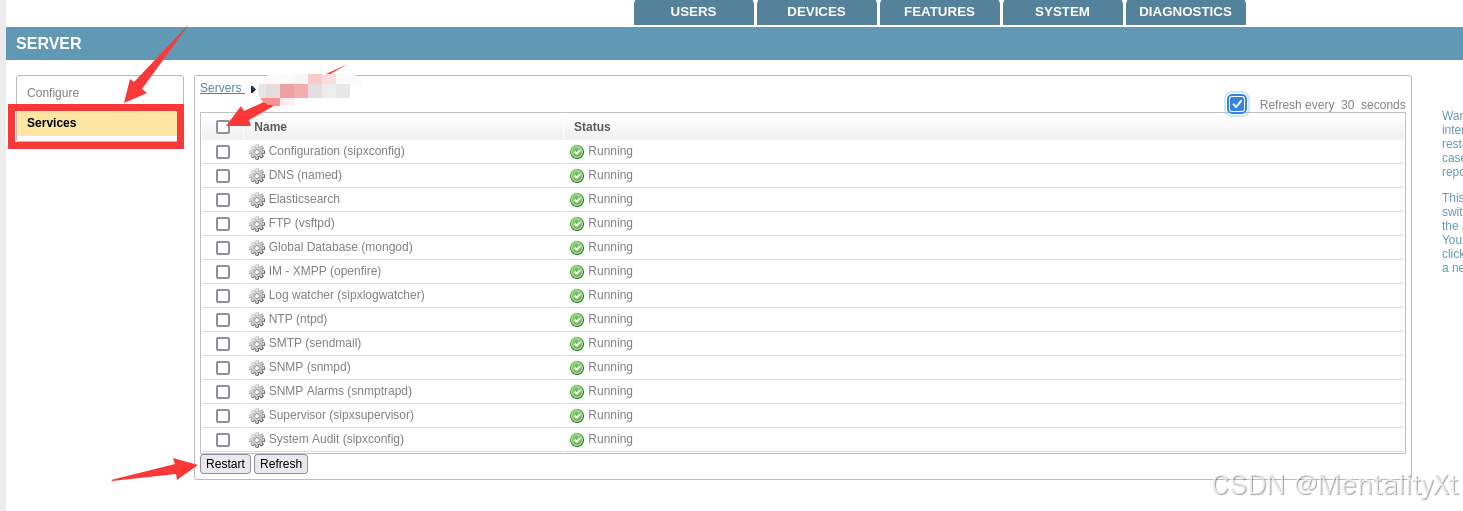Select the SNMP (snmpd) checkbox
The height and width of the screenshot is (511, 1463).
223,368
